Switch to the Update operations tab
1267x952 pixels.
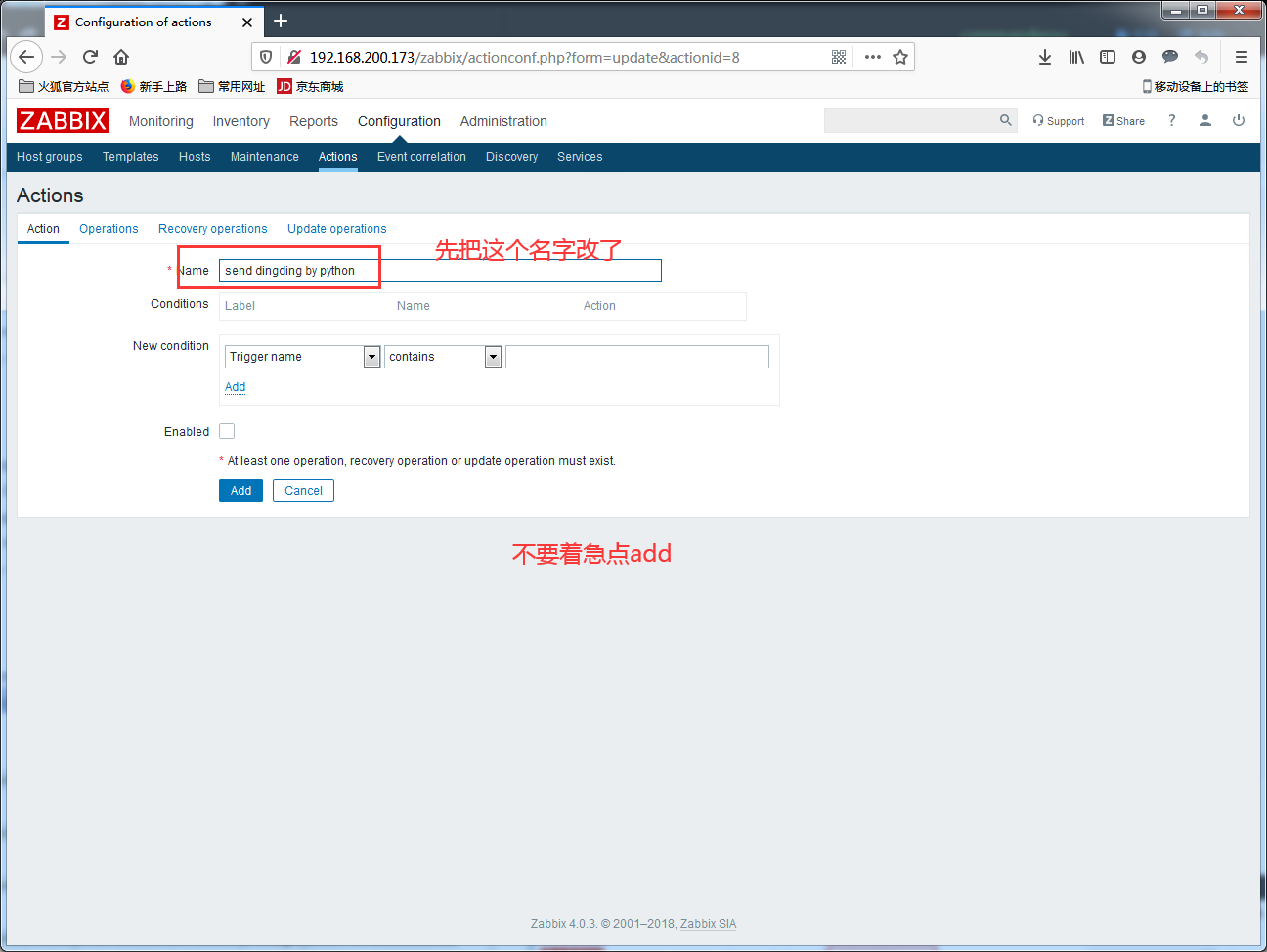point(337,229)
